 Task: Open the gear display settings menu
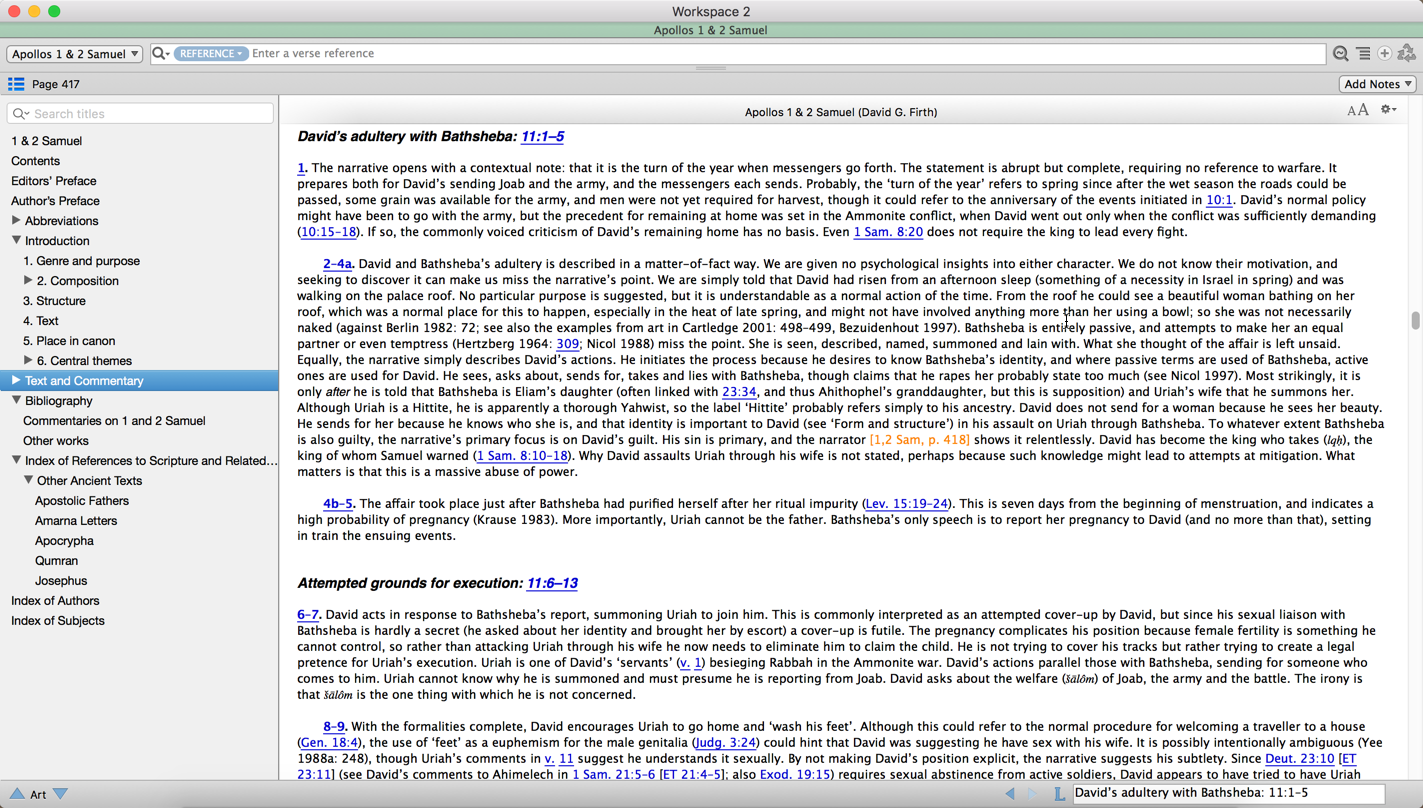[x=1388, y=110]
